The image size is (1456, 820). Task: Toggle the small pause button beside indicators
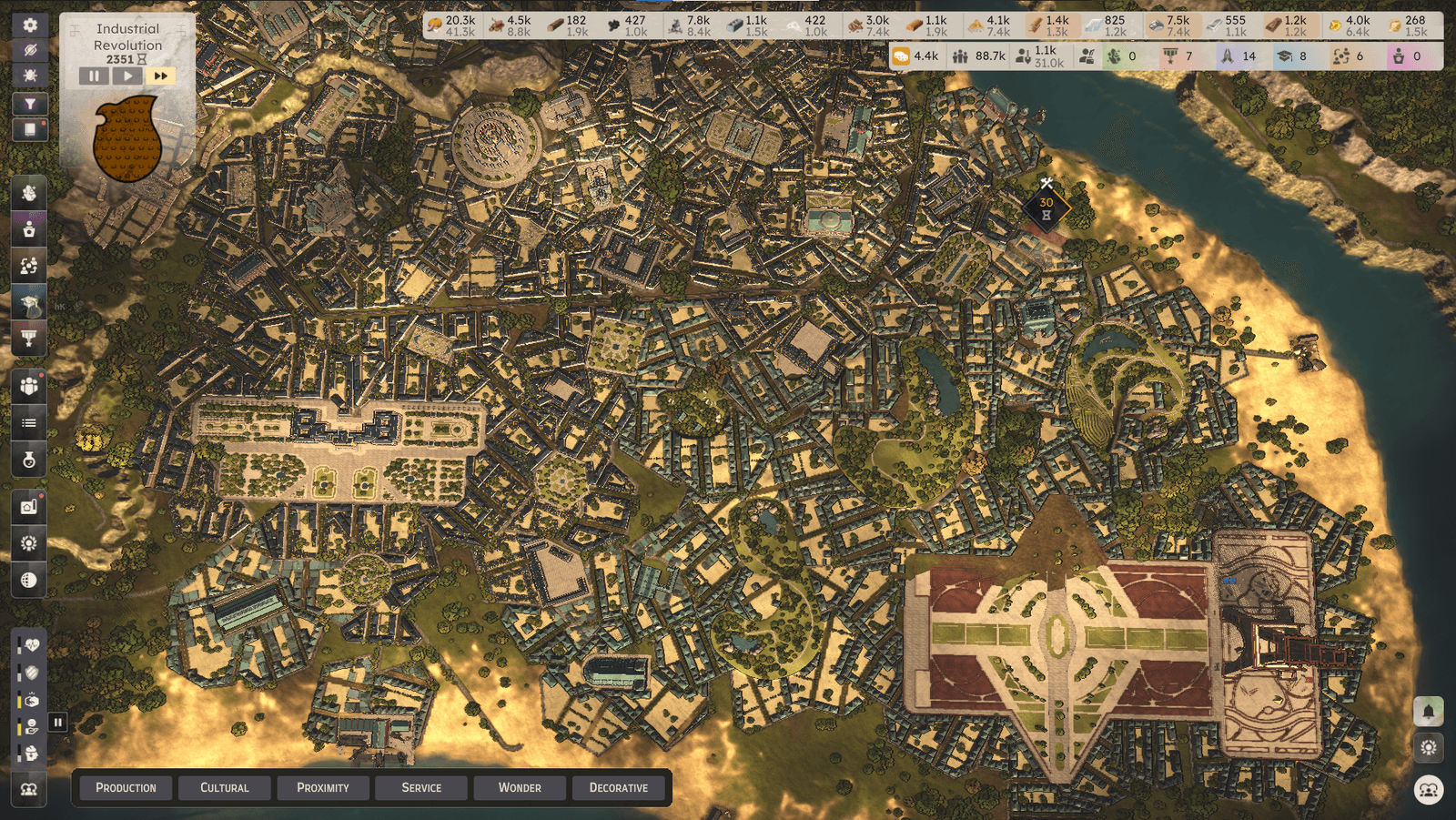point(57,723)
